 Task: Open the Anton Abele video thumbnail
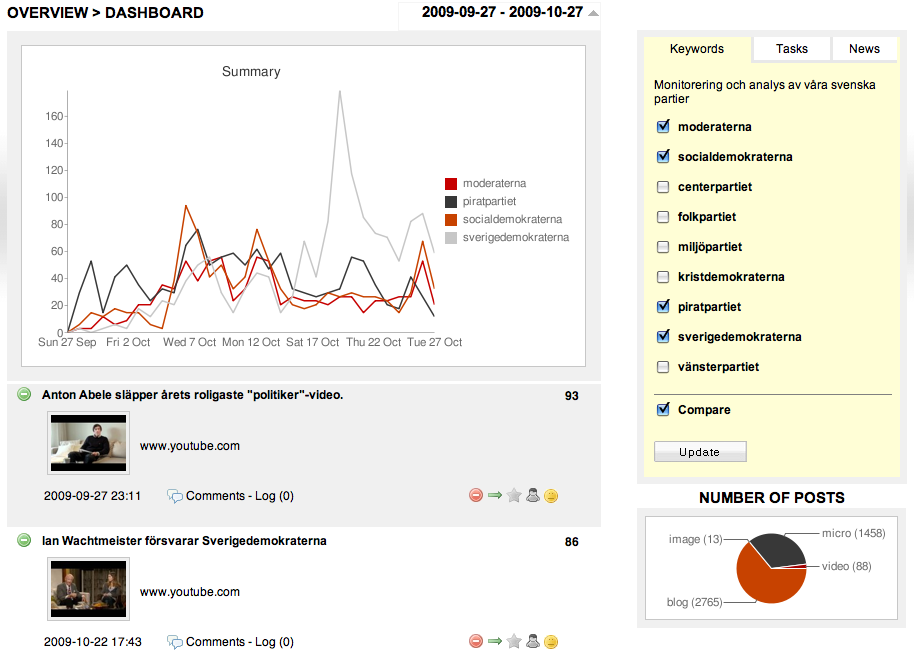[88, 442]
